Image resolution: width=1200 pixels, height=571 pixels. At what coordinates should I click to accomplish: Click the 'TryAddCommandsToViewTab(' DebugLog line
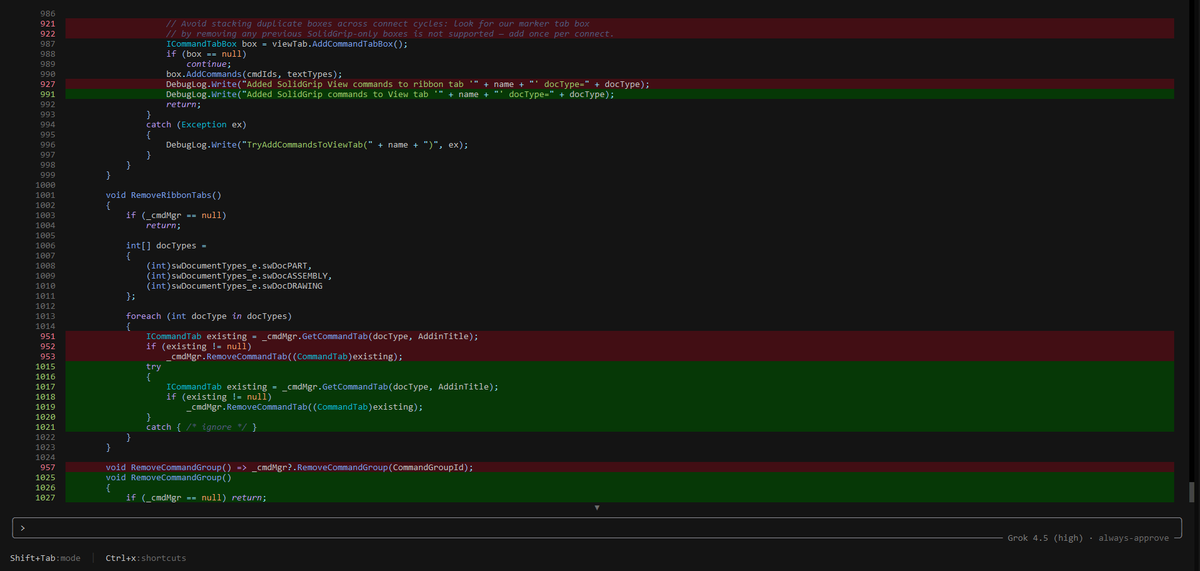(x=317, y=144)
